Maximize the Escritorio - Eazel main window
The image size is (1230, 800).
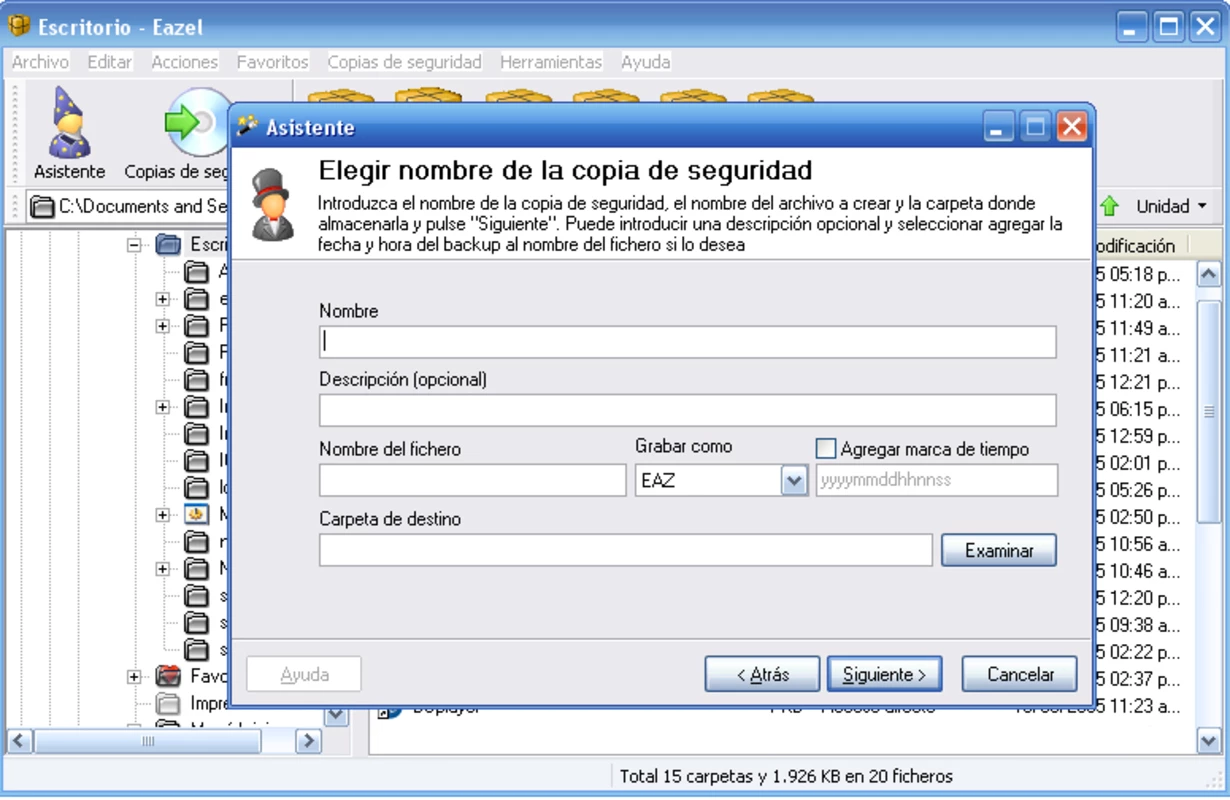(1168, 26)
